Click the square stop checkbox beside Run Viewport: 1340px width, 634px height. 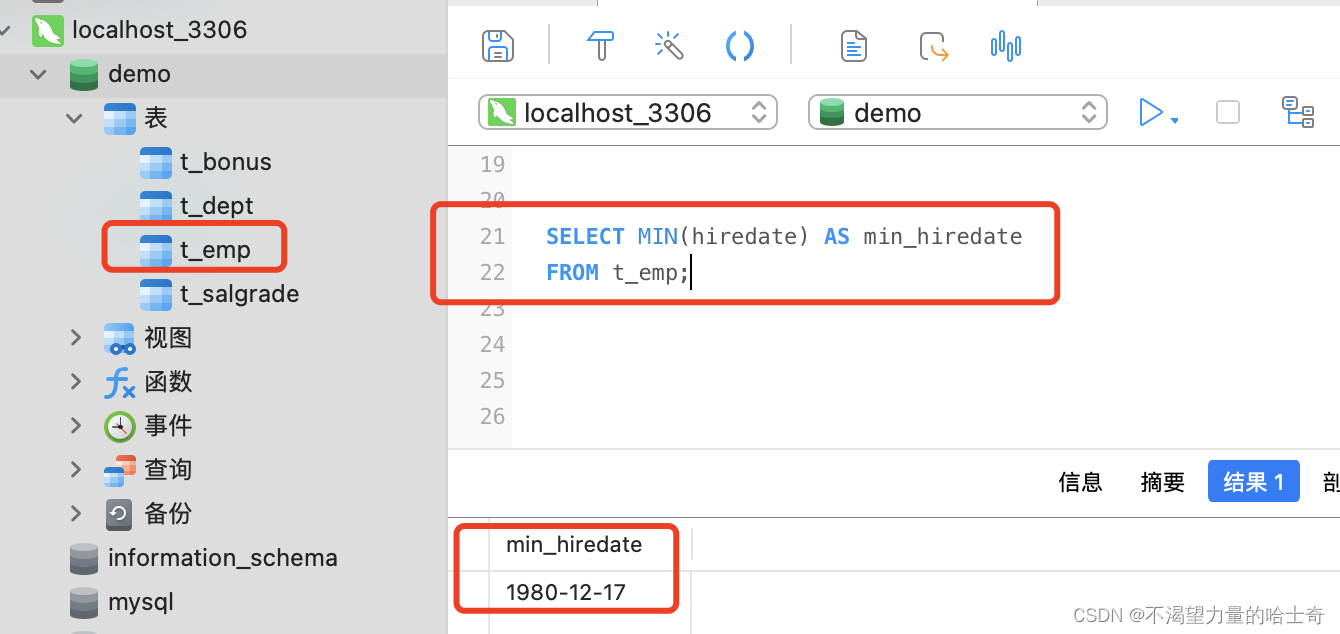coord(1227,112)
